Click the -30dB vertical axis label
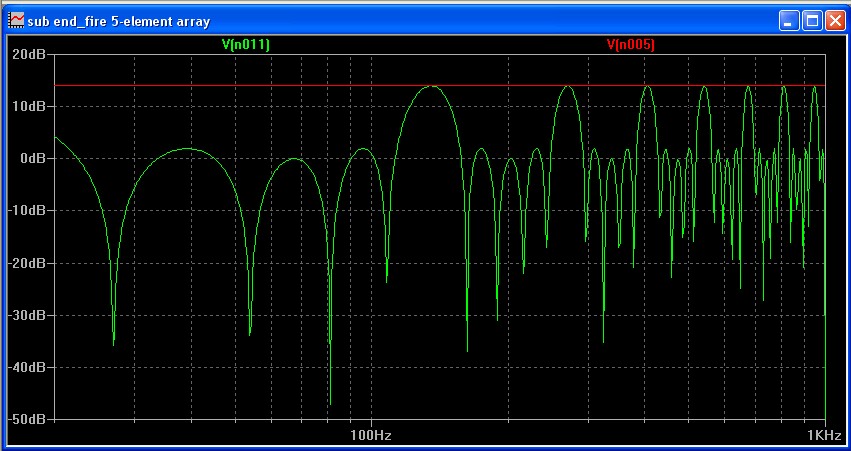851x451 pixels. click(26, 315)
